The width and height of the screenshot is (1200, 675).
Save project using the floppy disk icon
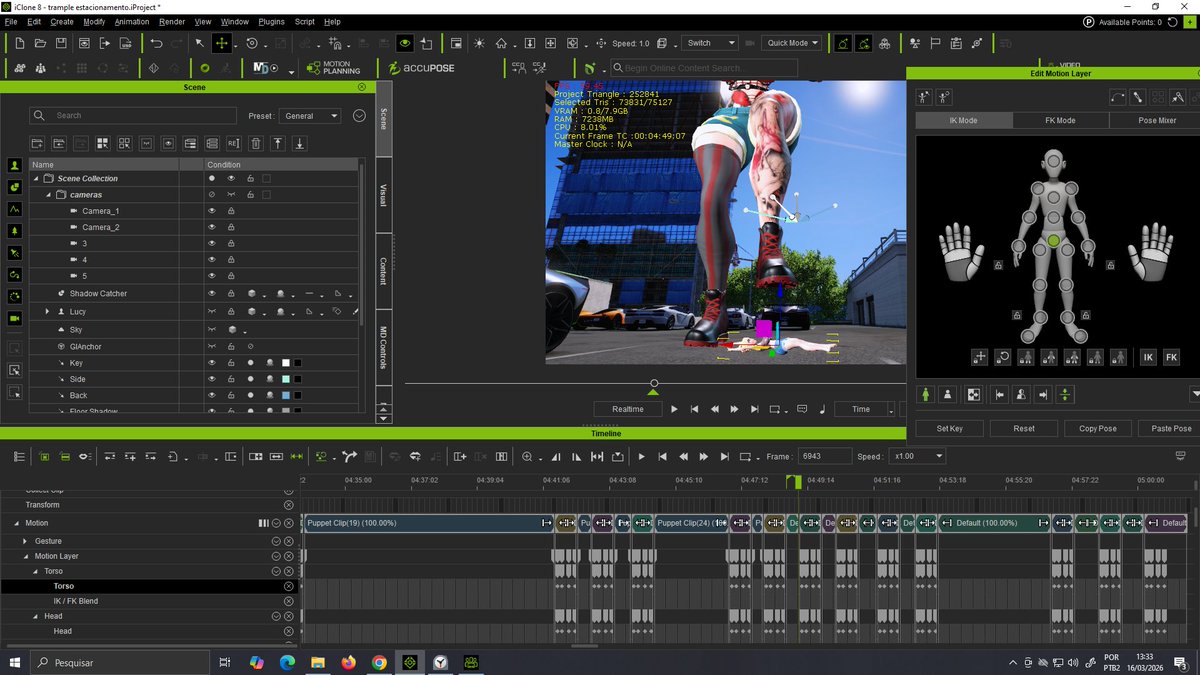(61, 43)
